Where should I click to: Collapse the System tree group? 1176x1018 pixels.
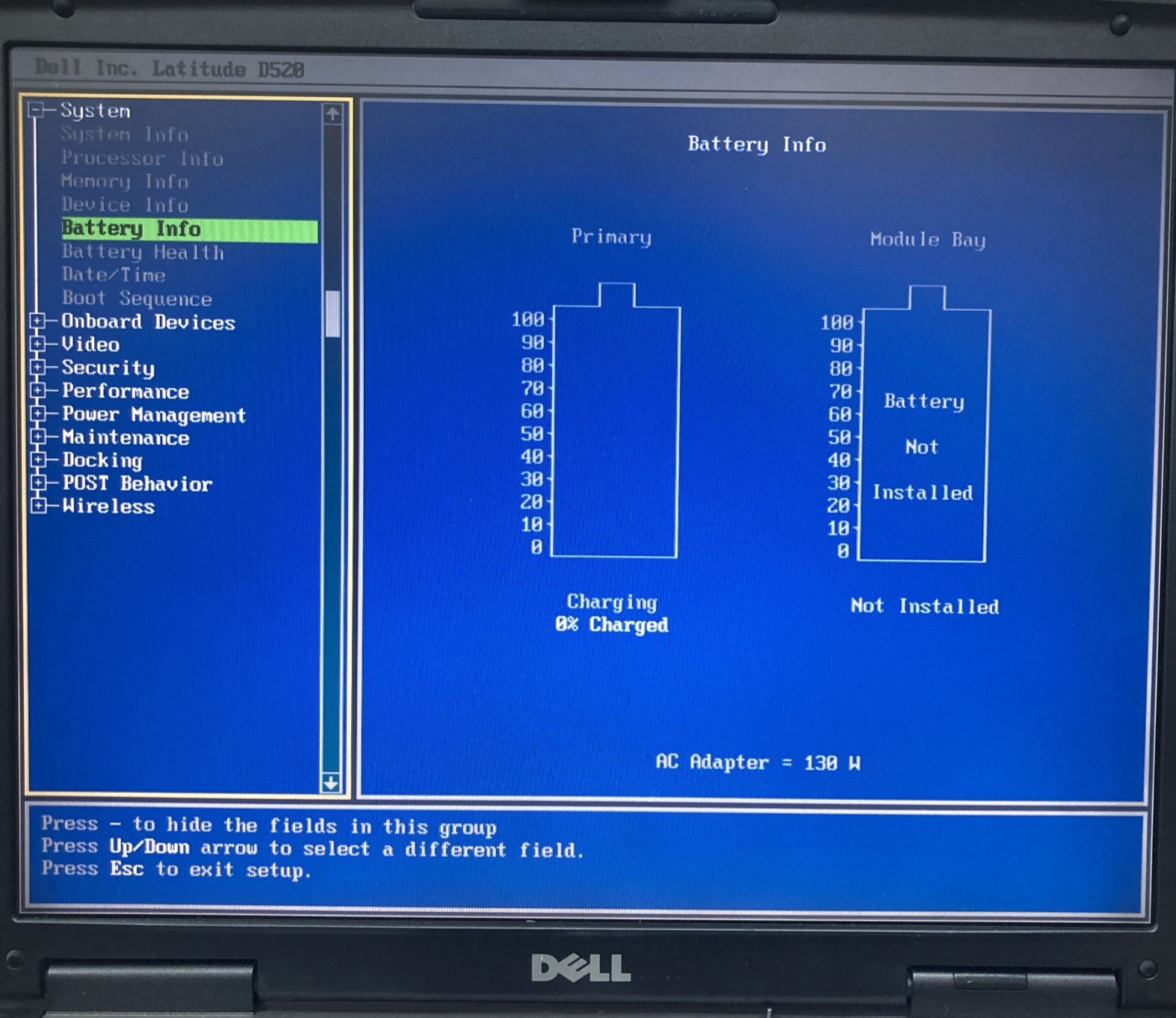pyautogui.click(x=35, y=111)
